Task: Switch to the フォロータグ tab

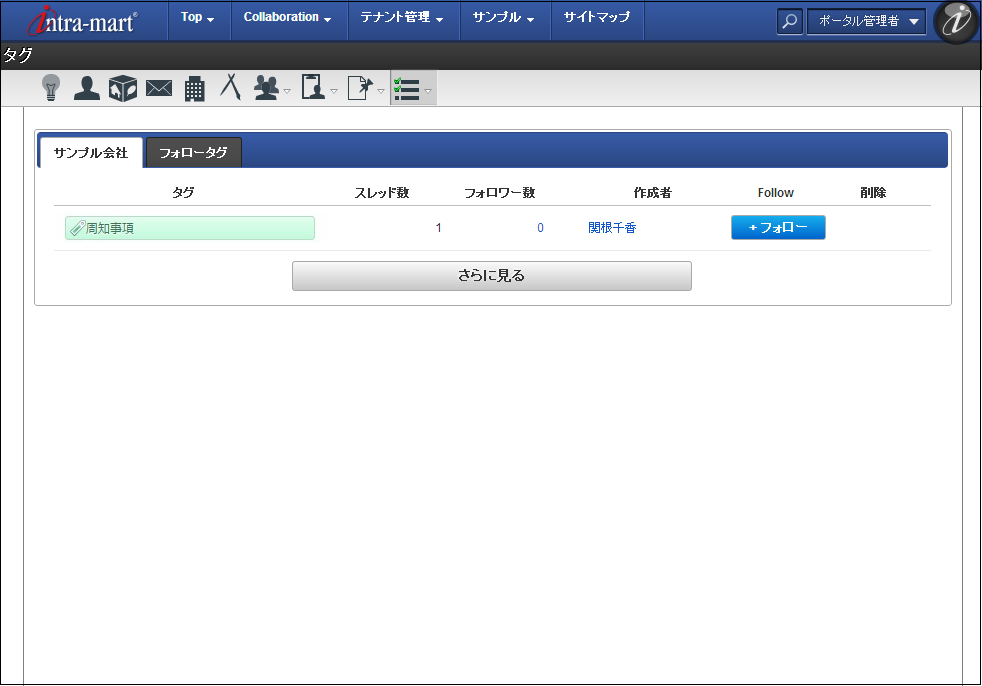Action: (x=193, y=153)
